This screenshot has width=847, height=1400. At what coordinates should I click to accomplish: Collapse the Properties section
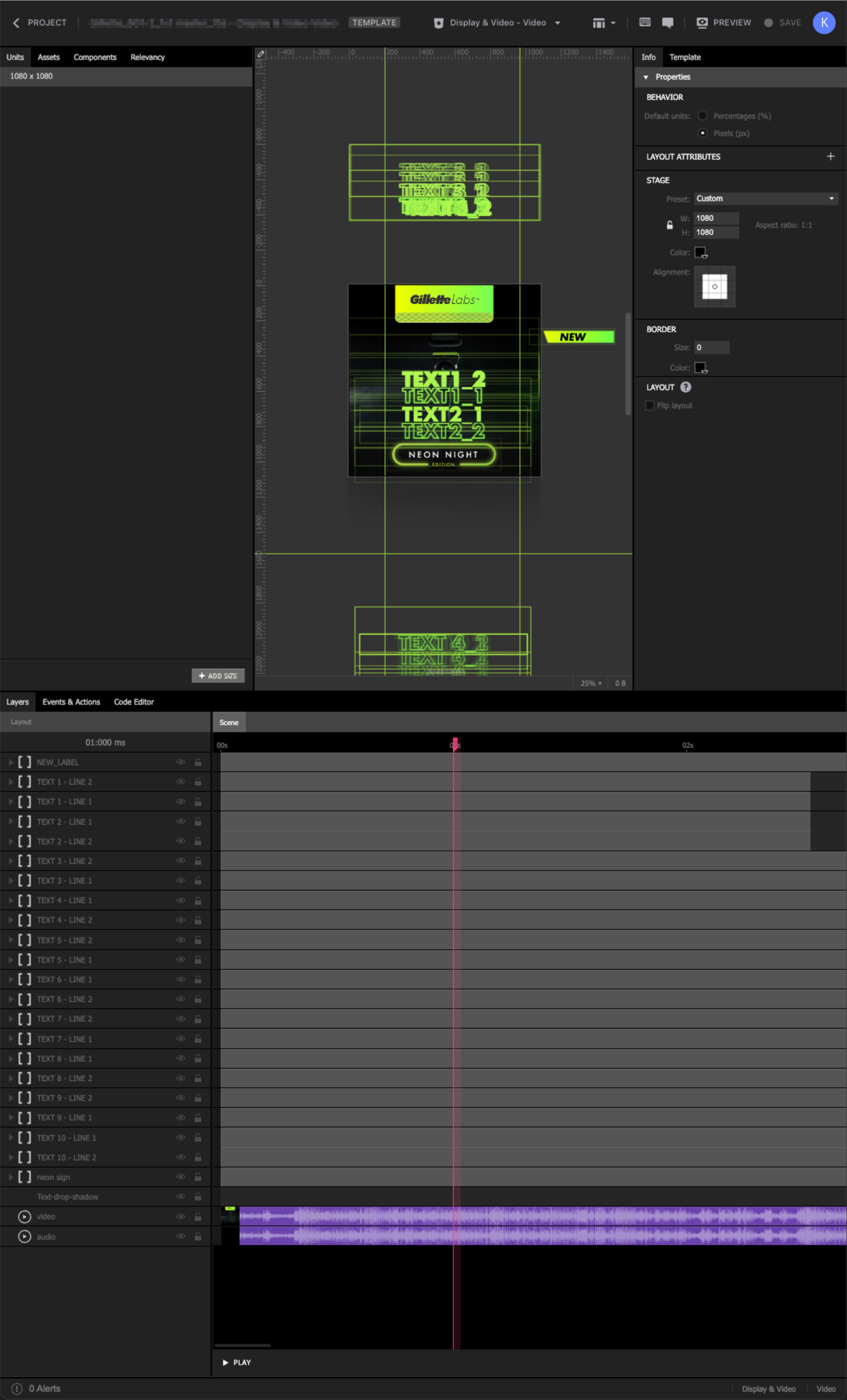tap(646, 77)
